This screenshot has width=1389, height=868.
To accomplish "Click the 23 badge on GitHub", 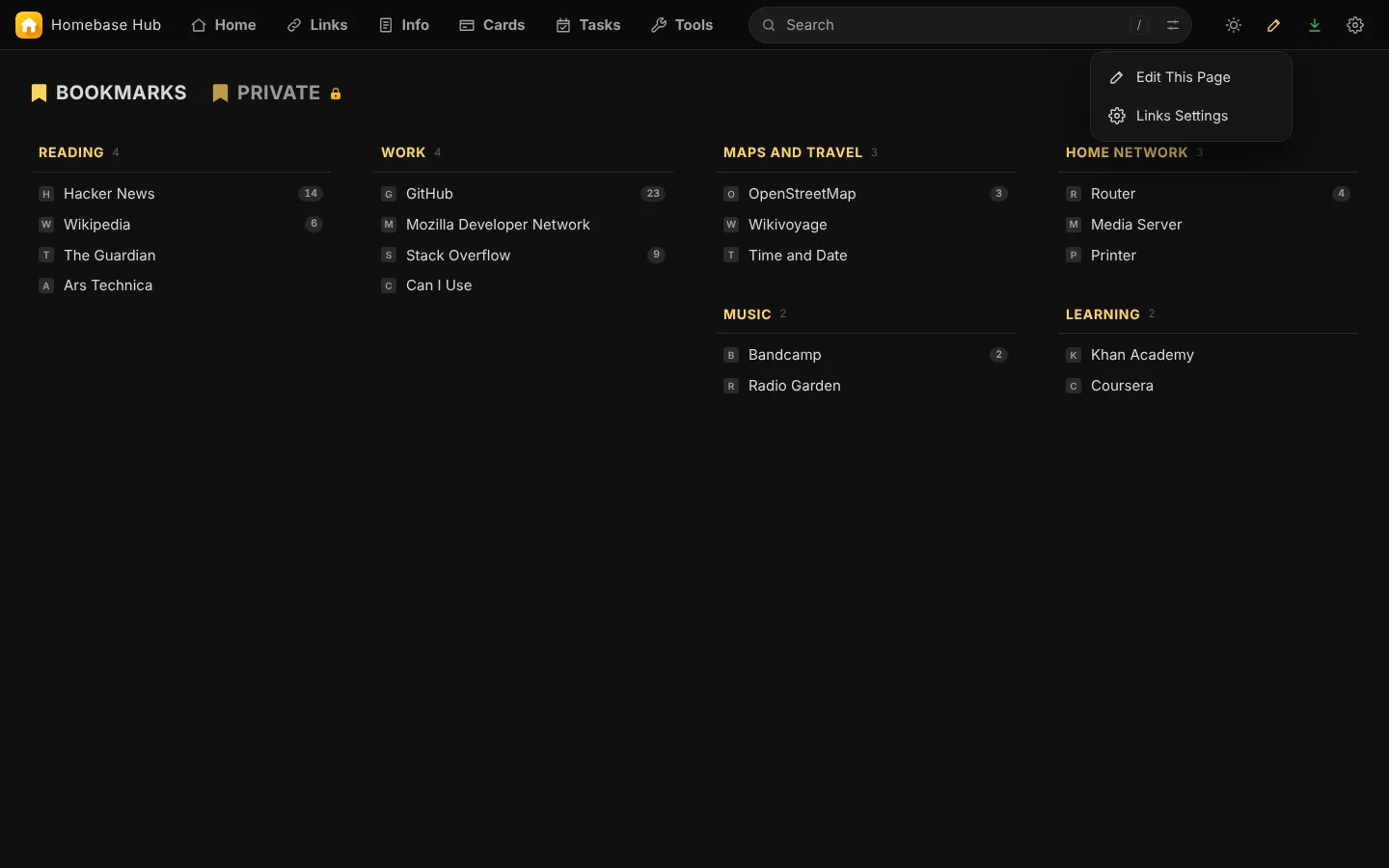I will tap(653, 194).
